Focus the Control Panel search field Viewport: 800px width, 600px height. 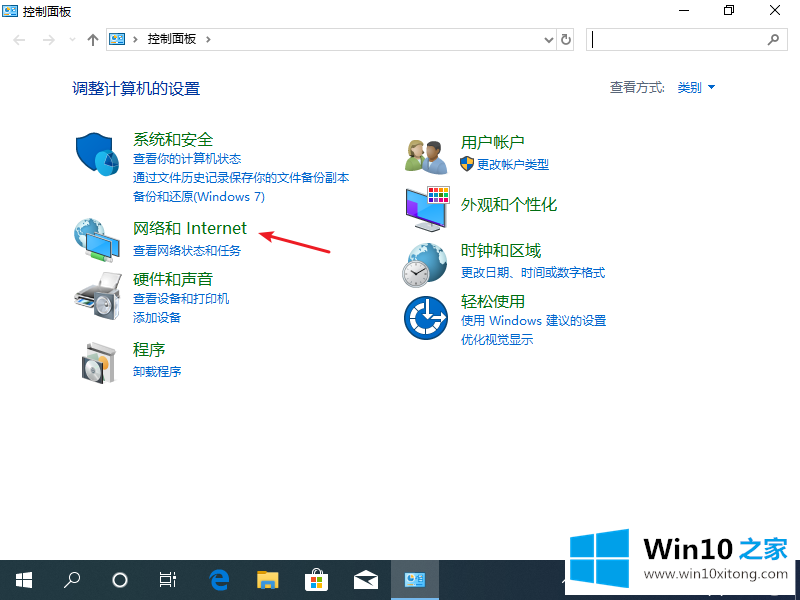[687, 39]
